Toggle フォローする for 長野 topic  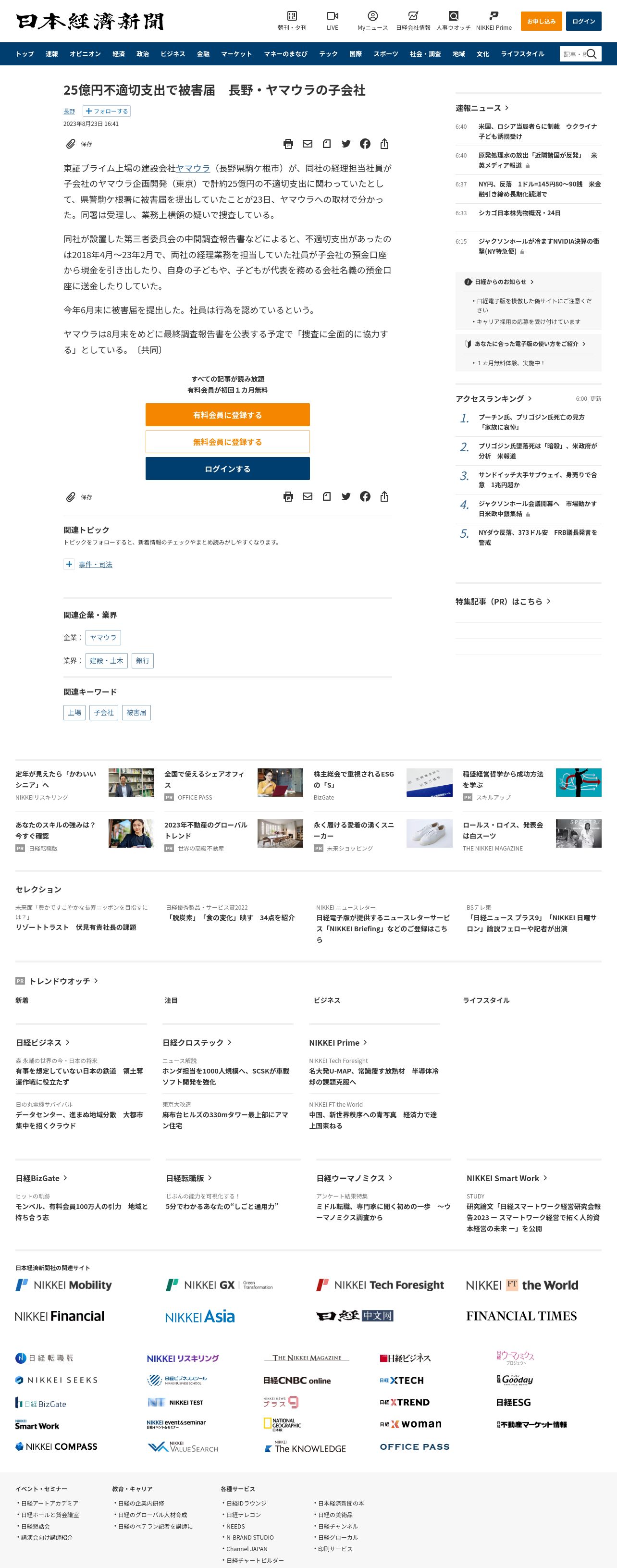(107, 111)
